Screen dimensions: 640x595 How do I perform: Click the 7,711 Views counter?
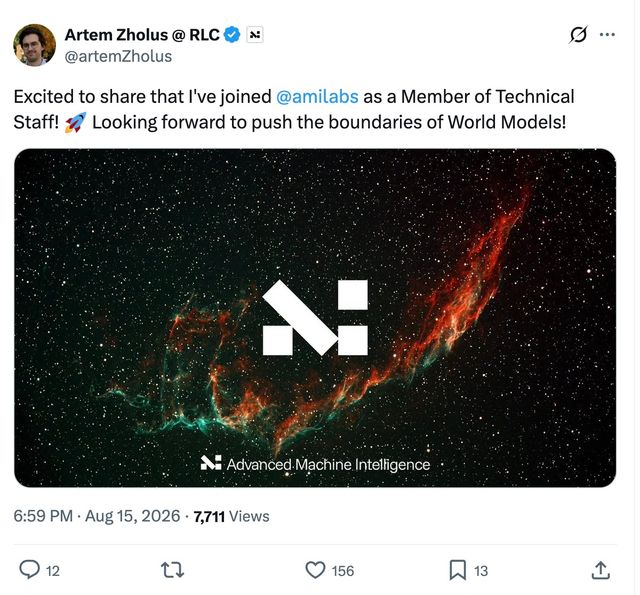pyautogui.click(x=231, y=517)
